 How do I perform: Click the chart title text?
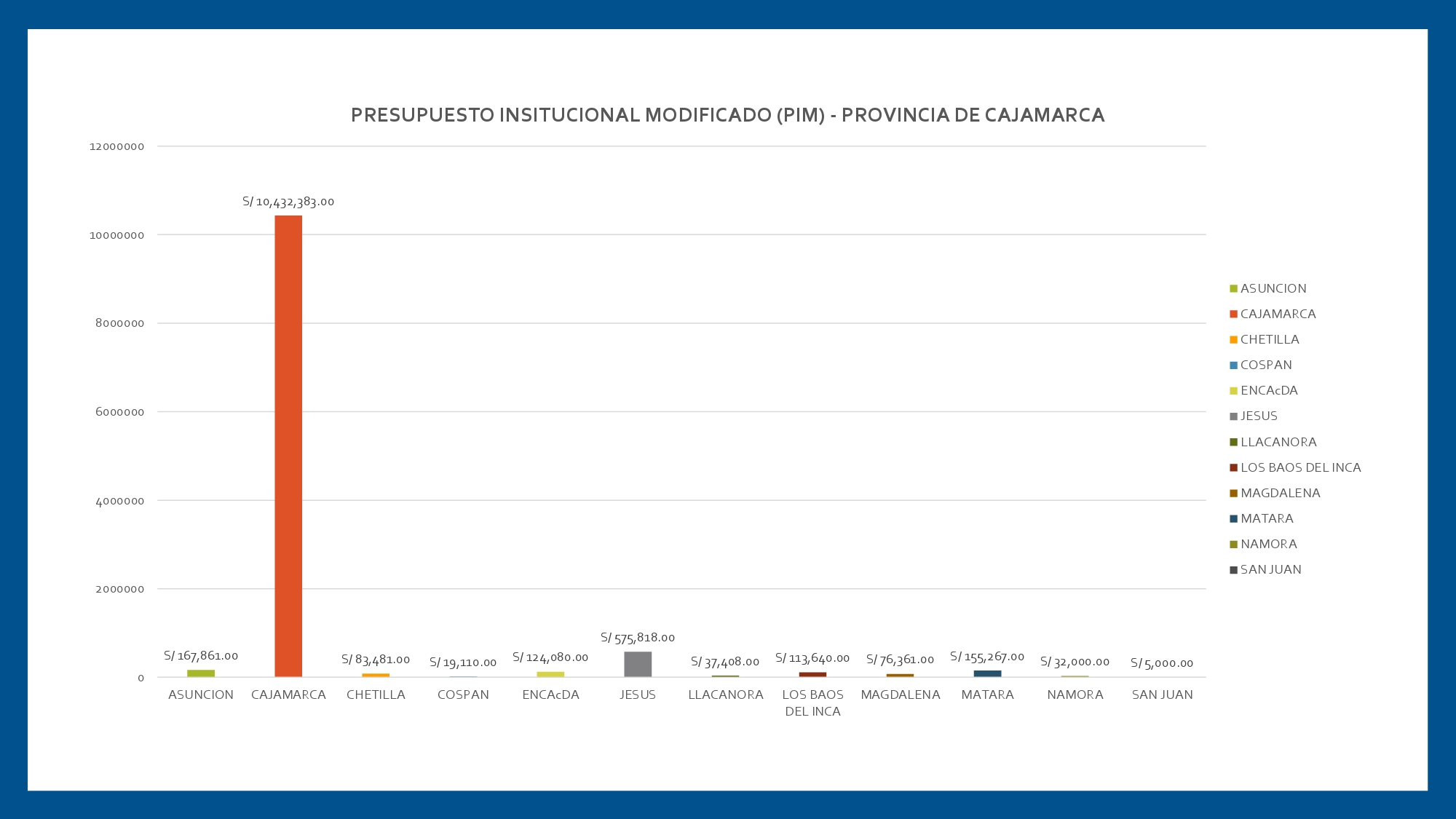coord(727,115)
